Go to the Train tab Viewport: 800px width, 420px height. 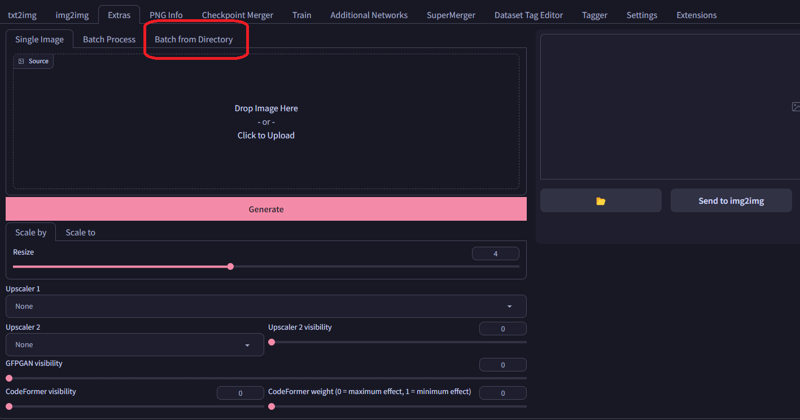(x=302, y=15)
